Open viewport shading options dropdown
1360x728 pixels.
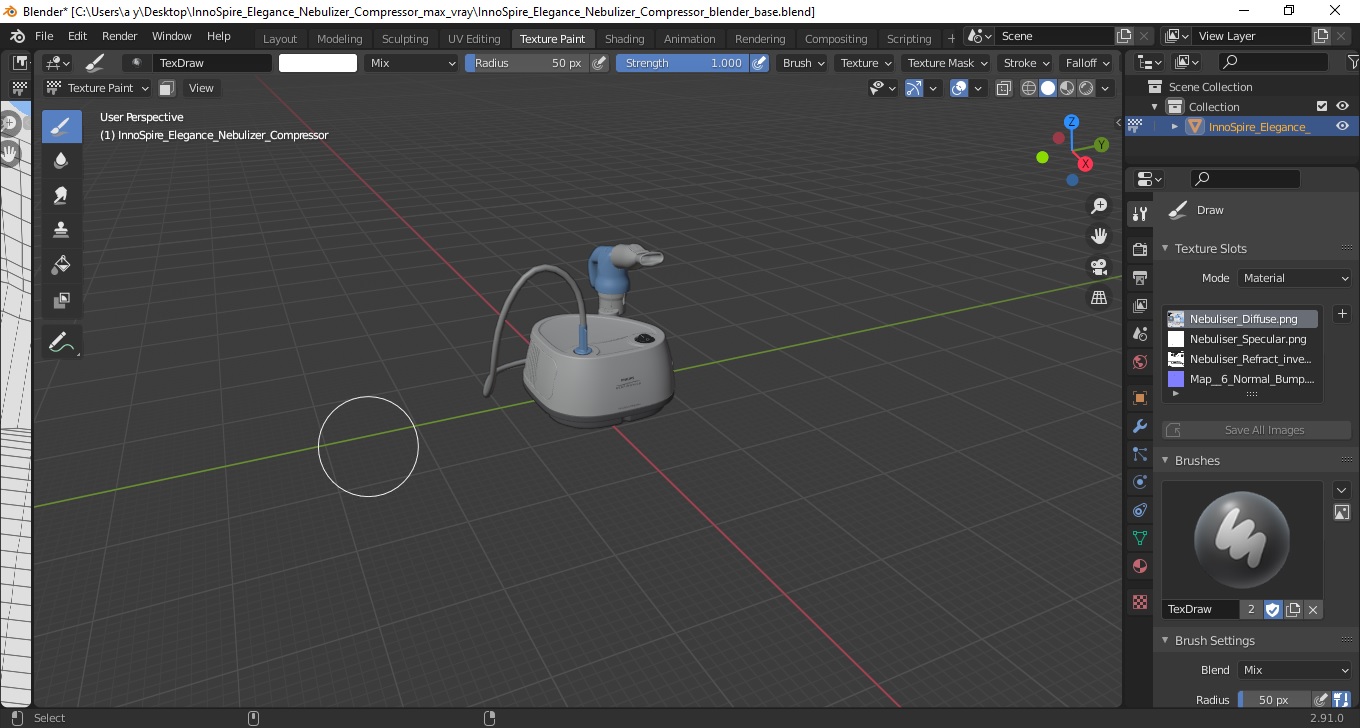1105,88
